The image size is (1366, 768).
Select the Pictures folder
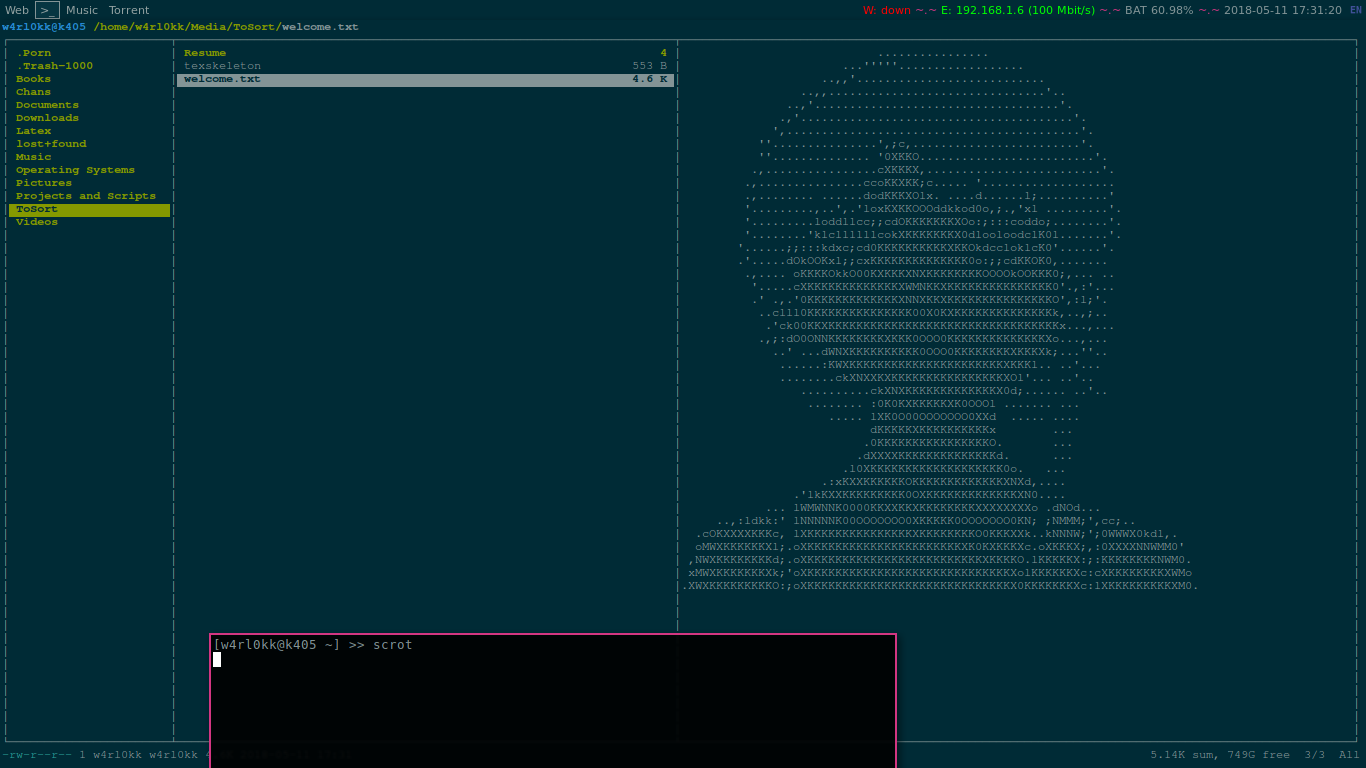click(44, 183)
